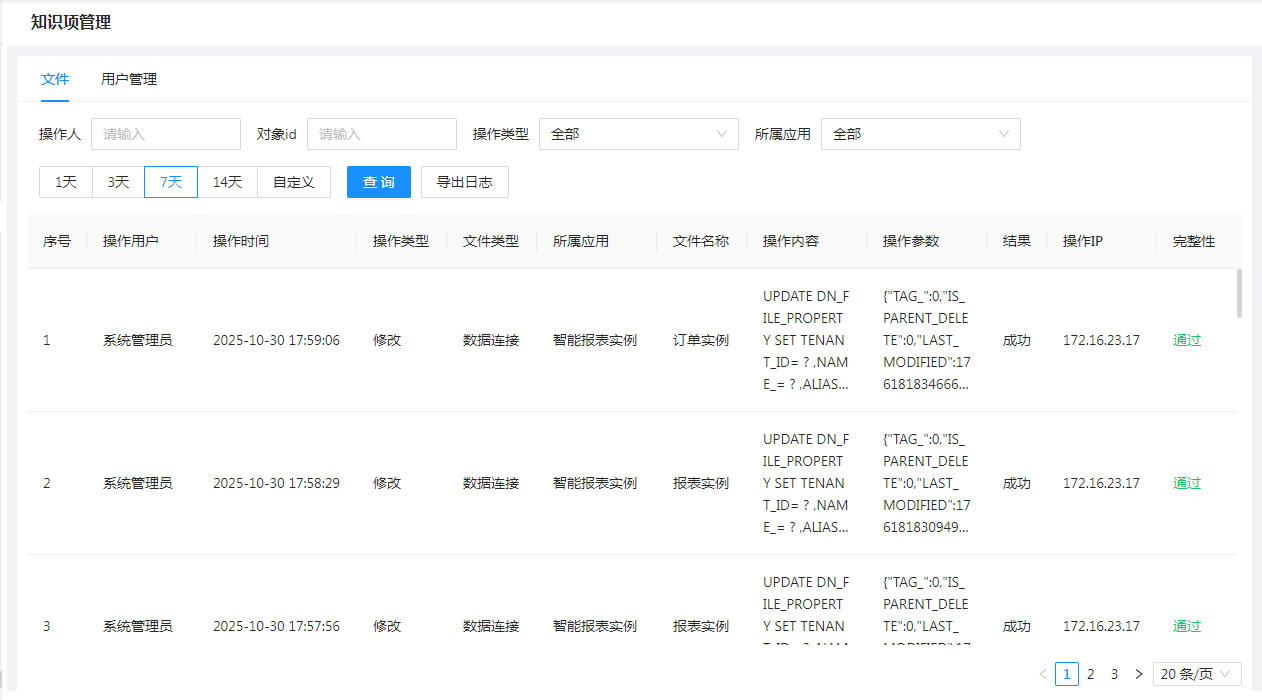This screenshot has width=1262, height=700.
Task: Switch to the 用户管理 tab
Action: coord(129,79)
